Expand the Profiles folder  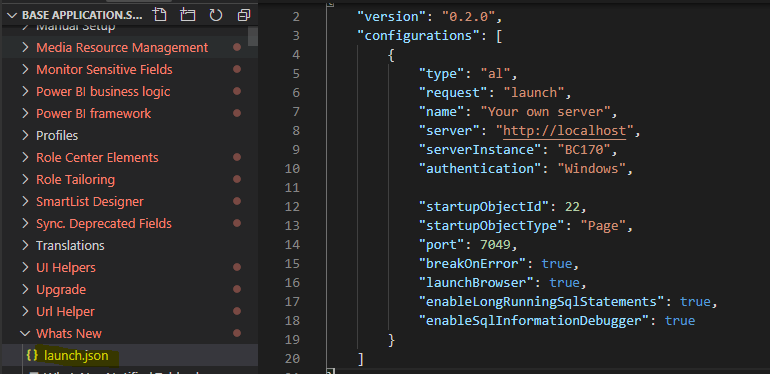click(x=25, y=135)
